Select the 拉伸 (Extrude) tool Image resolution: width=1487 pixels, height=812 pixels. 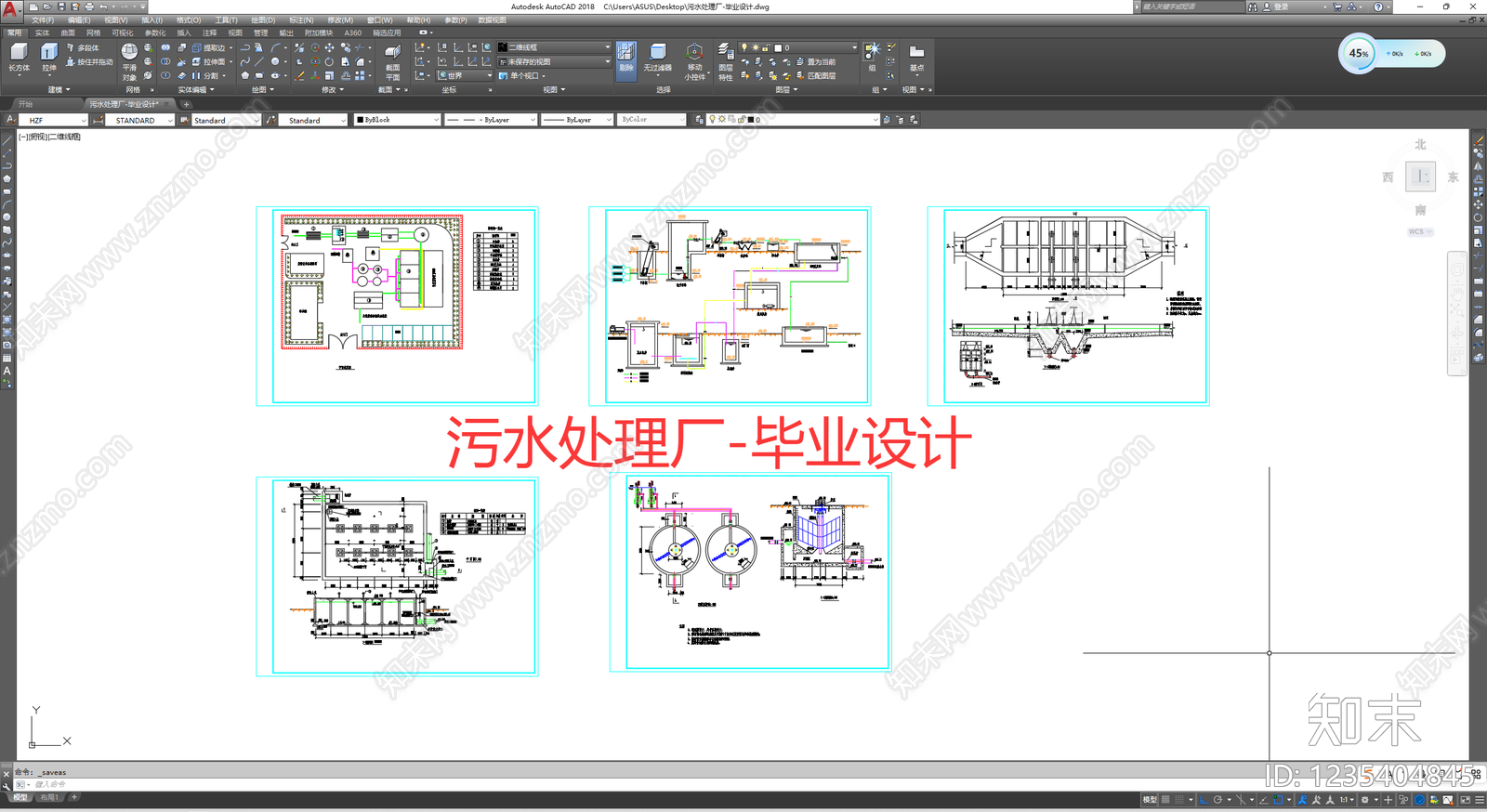49,58
